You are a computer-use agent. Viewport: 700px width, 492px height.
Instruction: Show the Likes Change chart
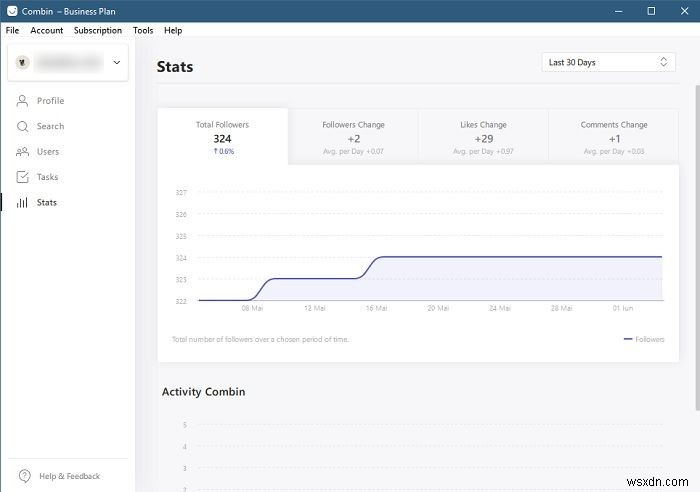(483, 136)
